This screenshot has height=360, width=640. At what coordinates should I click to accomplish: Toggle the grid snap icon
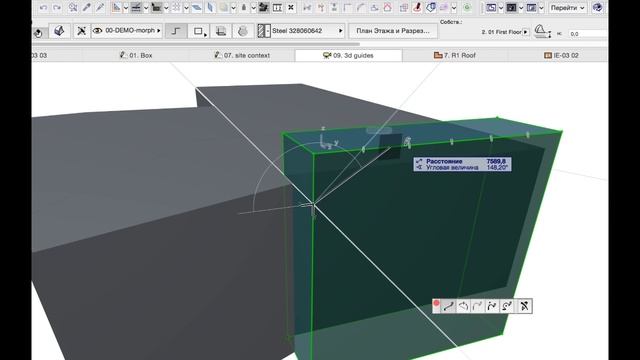coord(176,7)
